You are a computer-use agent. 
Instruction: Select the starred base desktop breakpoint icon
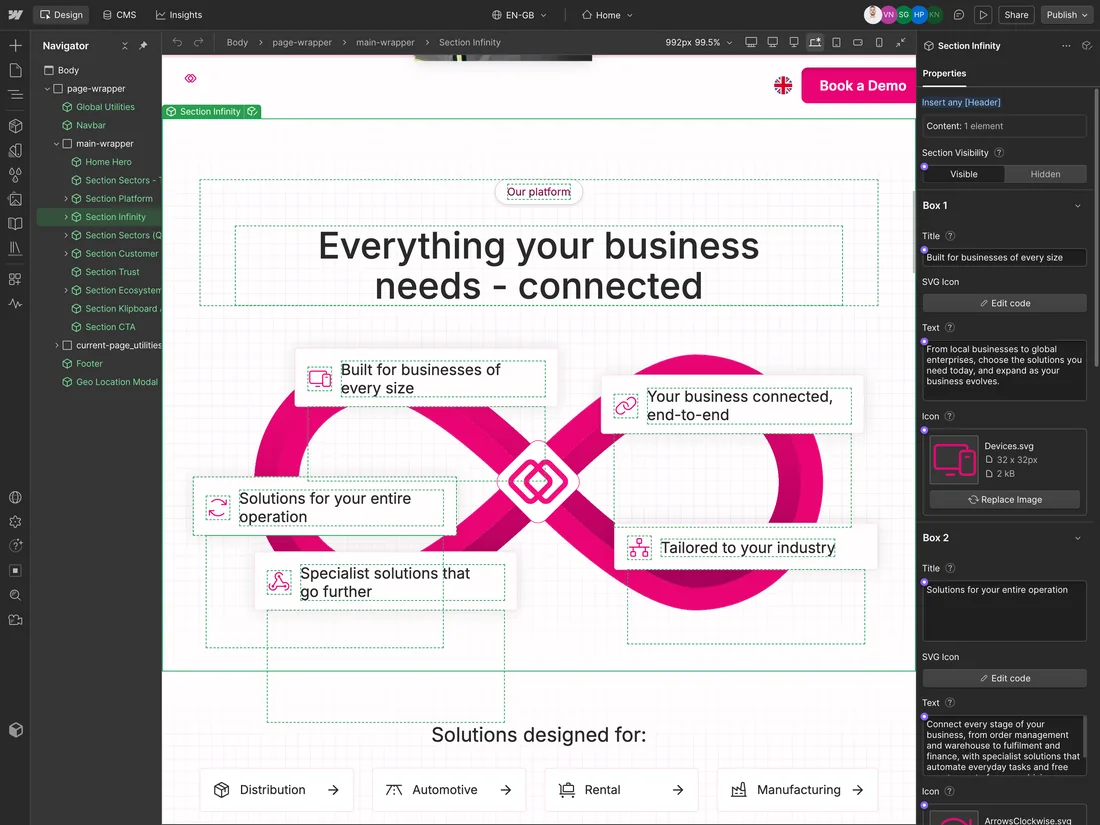(x=814, y=42)
